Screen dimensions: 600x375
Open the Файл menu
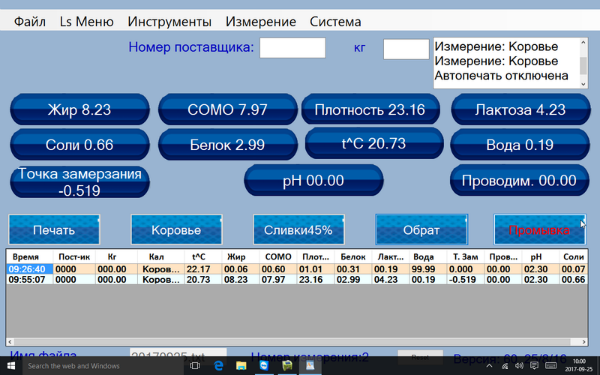(x=30, y=21)
